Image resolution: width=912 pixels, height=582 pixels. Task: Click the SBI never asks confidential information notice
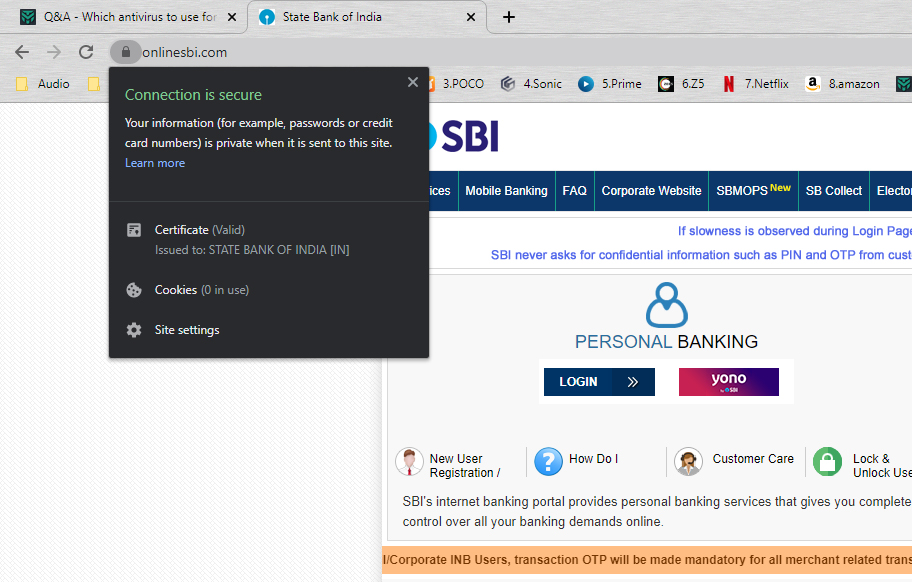[x=701, y=255]
